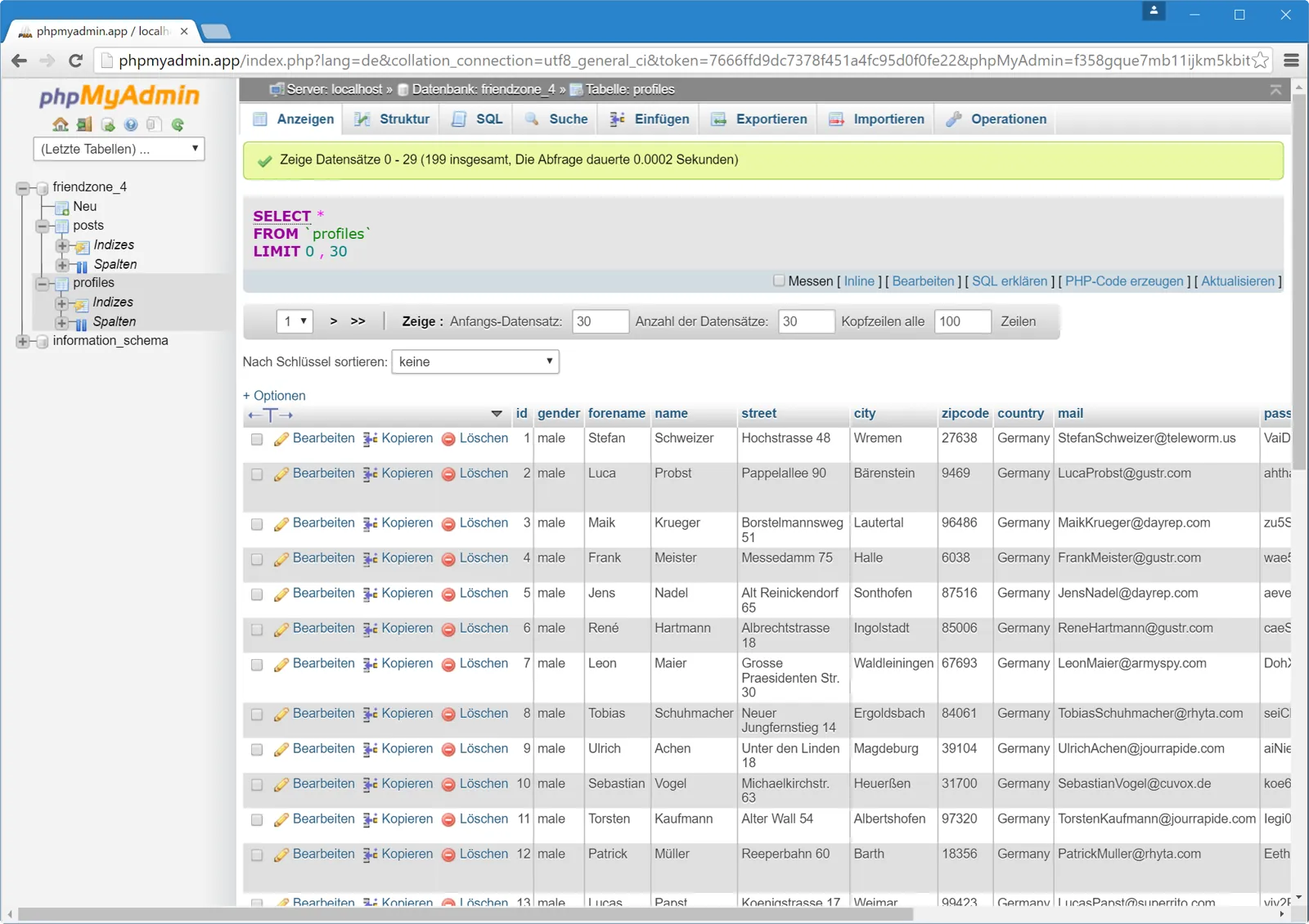
Task: Open the blue help documentation icon
Action: pos(131,124)
